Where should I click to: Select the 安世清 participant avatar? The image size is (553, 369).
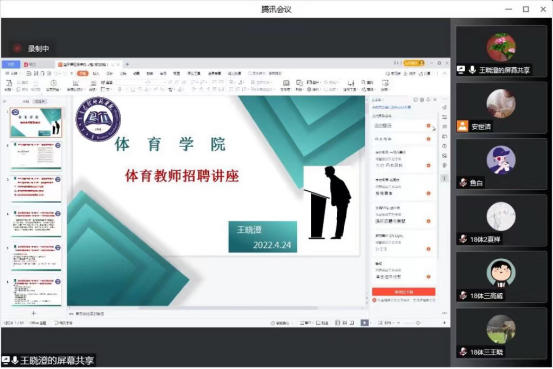tap(501, 103)
